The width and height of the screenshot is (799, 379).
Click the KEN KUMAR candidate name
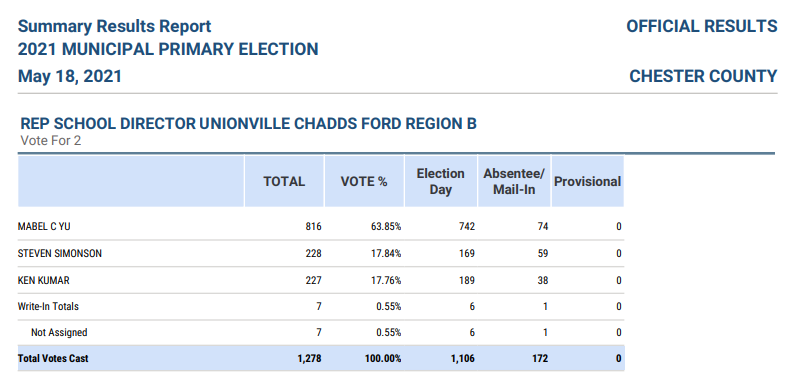[x=43, y=280]
